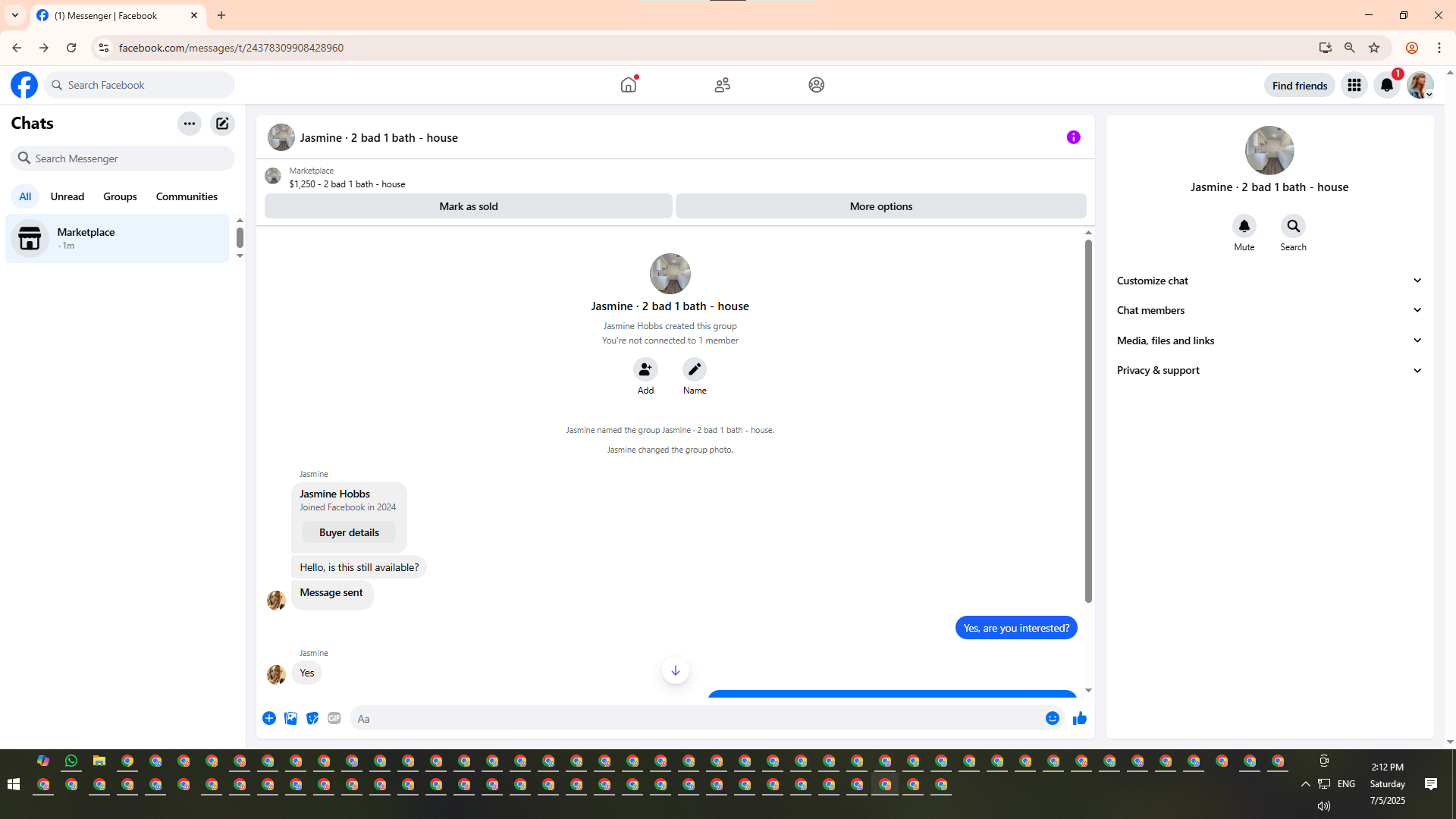
Task: Click the Buyer details button
Action: click(349, 532)
